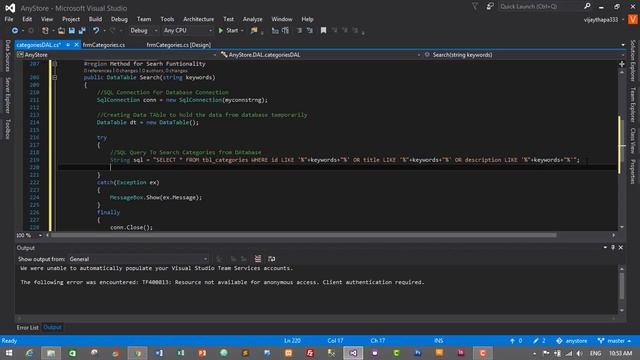Pin the categoriesDAL.cs tab
The width and height of the screenshot is (640, 360).
coord(68,45)
